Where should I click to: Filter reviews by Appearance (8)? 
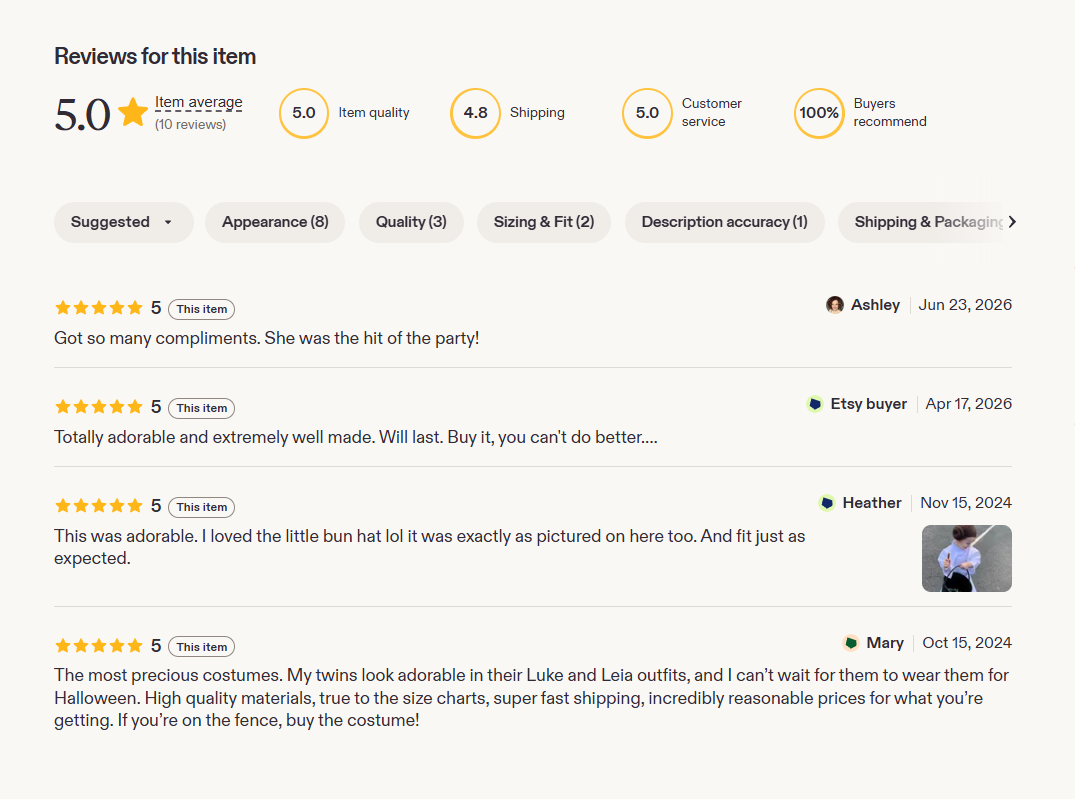[274, 222]
